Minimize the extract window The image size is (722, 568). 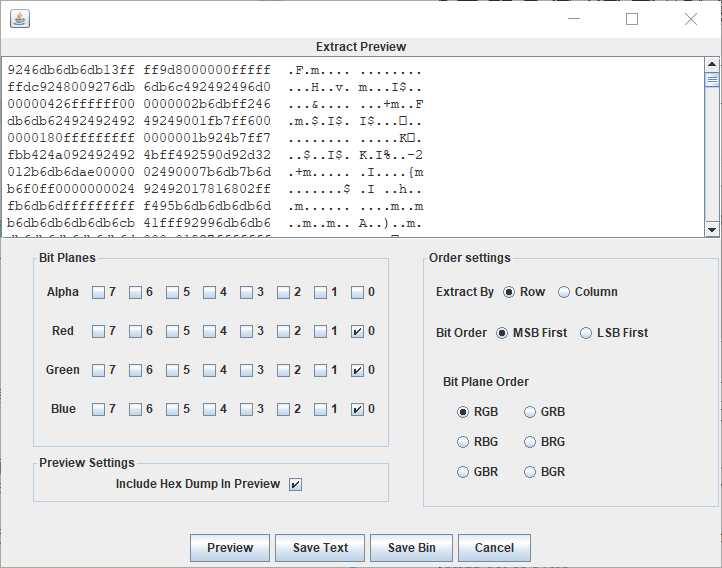click(574, 19)
